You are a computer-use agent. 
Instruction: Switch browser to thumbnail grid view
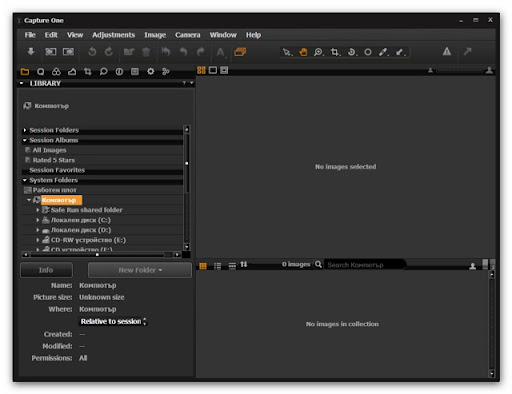click(203, 266)
